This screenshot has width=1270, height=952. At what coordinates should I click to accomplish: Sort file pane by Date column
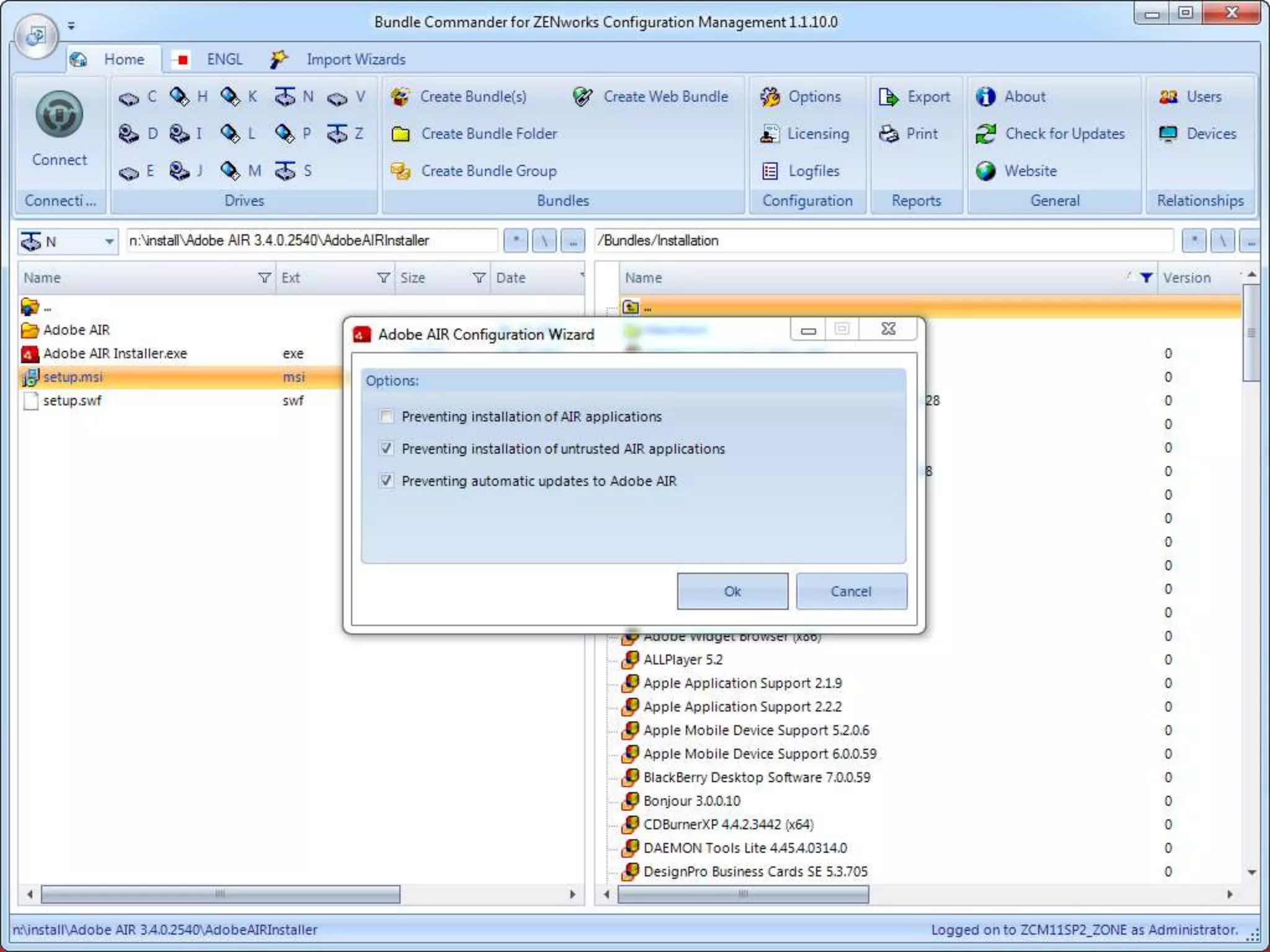coord(537,278)
